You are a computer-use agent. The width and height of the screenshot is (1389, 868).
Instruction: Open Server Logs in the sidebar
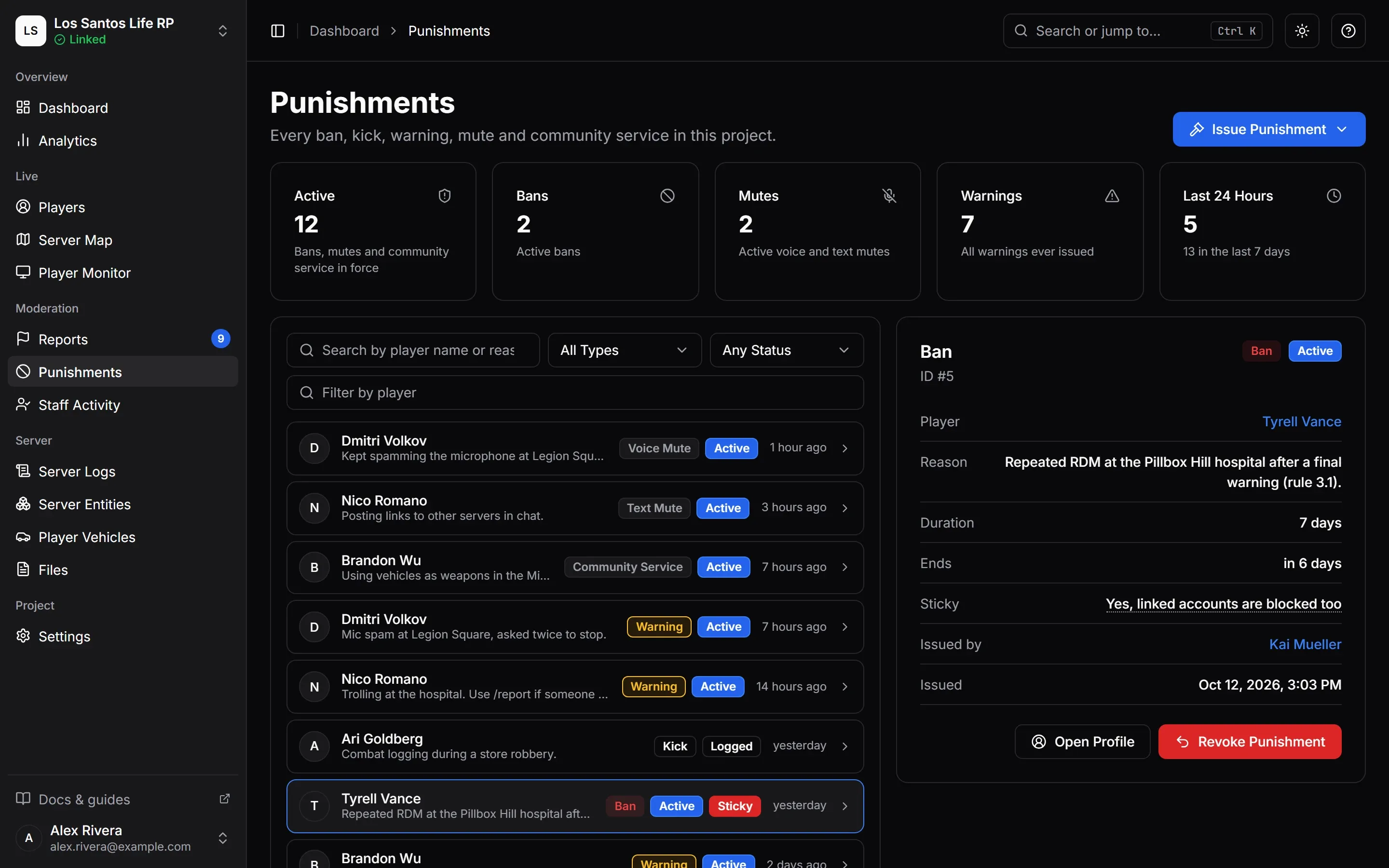[123, 471]
